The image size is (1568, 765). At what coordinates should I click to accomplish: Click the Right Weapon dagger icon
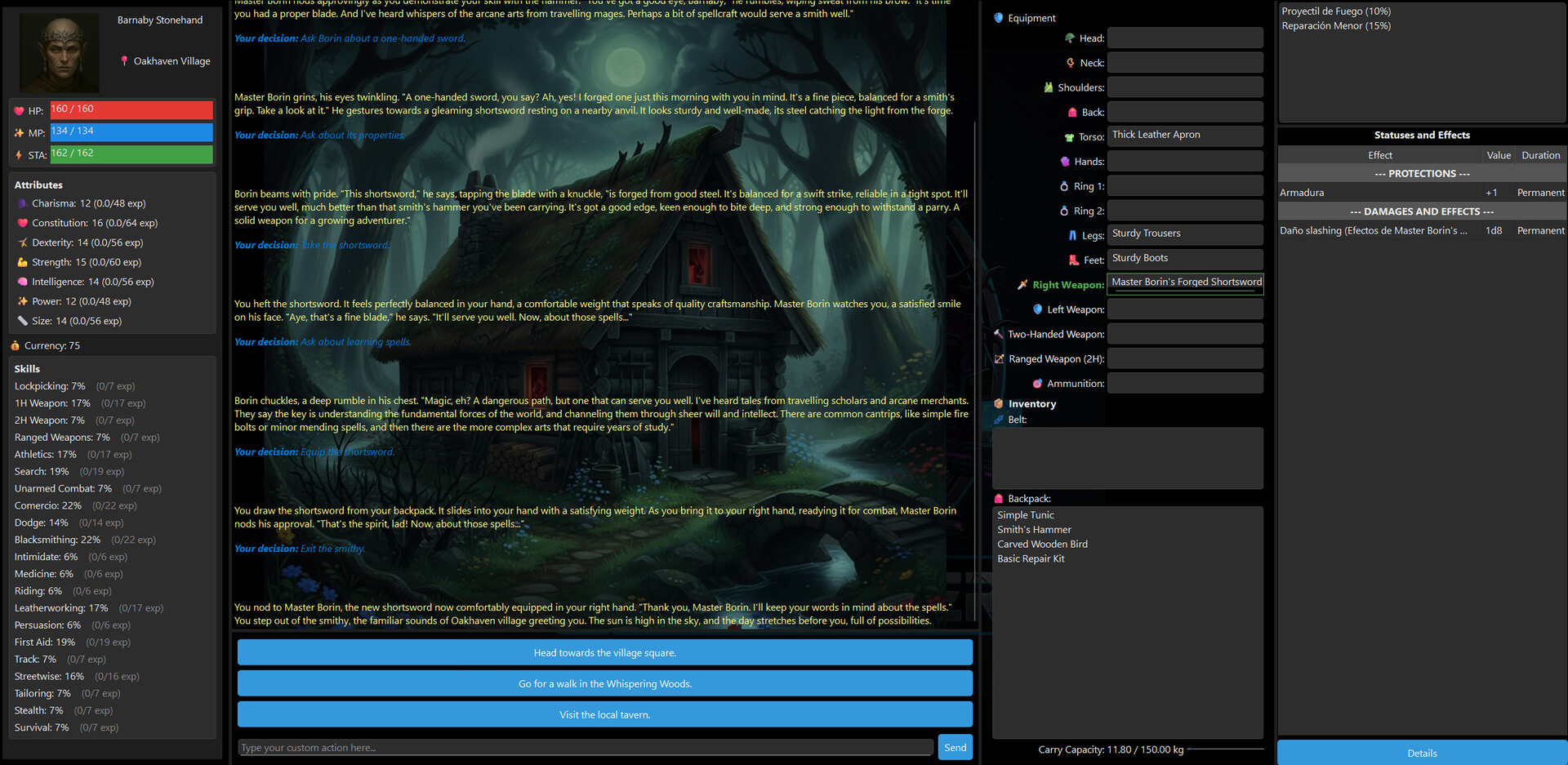1022,284
